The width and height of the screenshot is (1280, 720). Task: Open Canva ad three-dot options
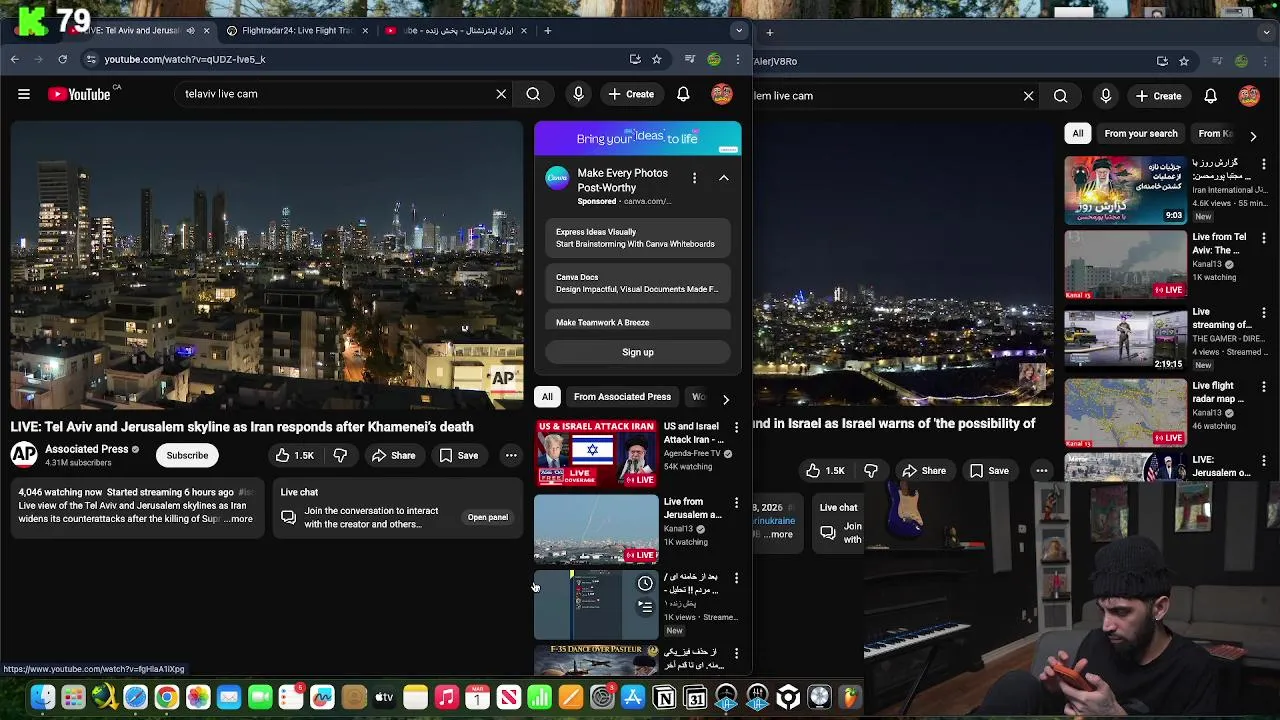point(694,178)
